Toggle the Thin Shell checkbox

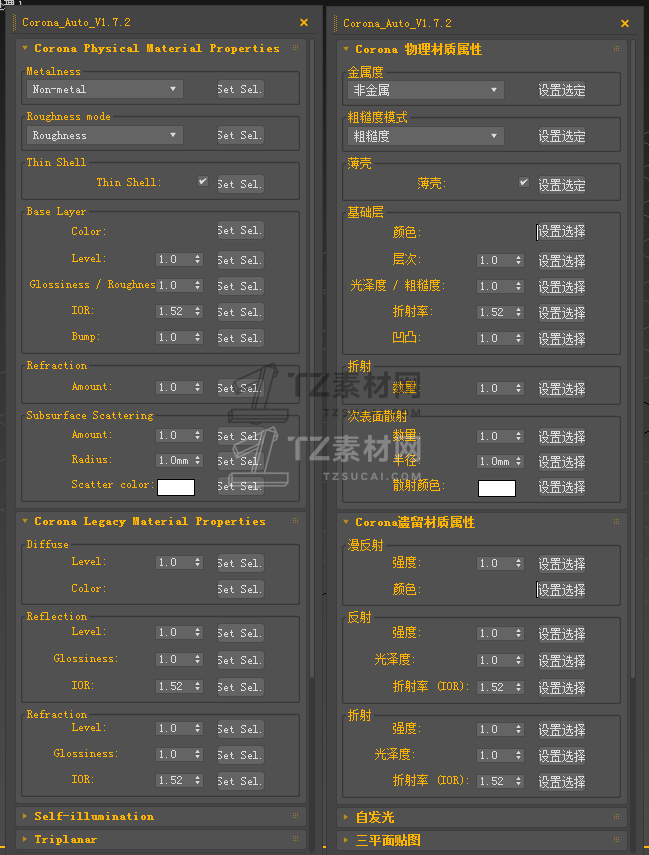point(203,181)
